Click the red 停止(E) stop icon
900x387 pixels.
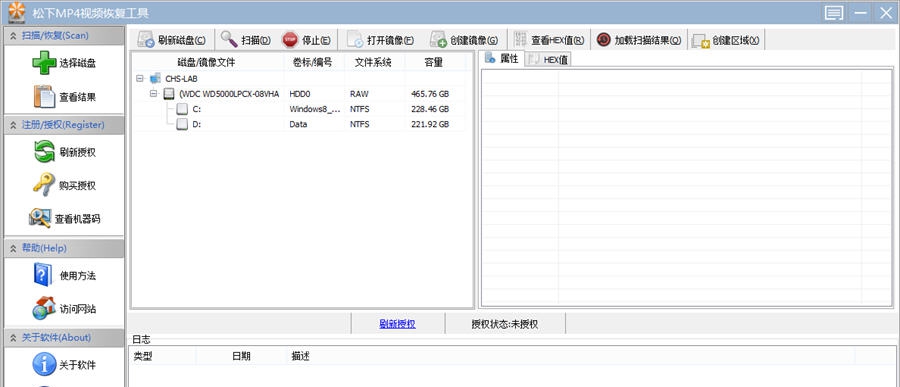(290, 40)
